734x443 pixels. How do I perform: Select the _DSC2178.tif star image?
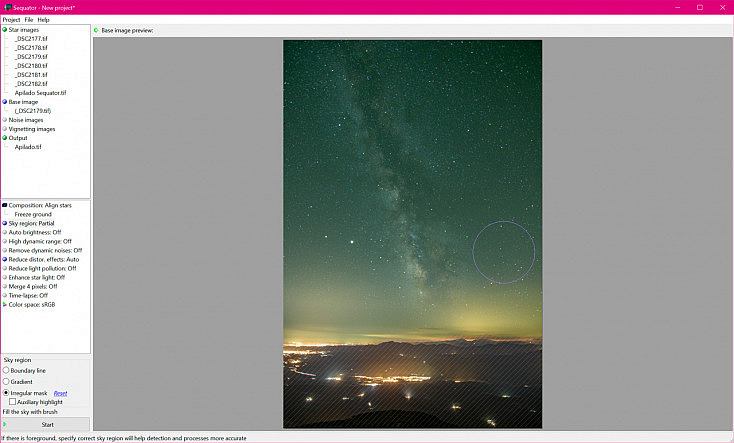click(x=31, y=47)
